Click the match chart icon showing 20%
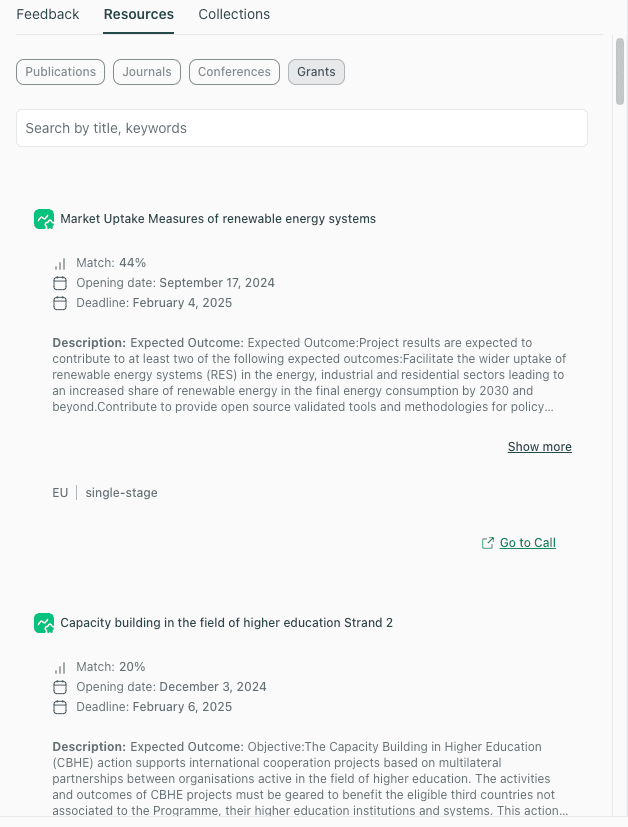 click(60, 667)
